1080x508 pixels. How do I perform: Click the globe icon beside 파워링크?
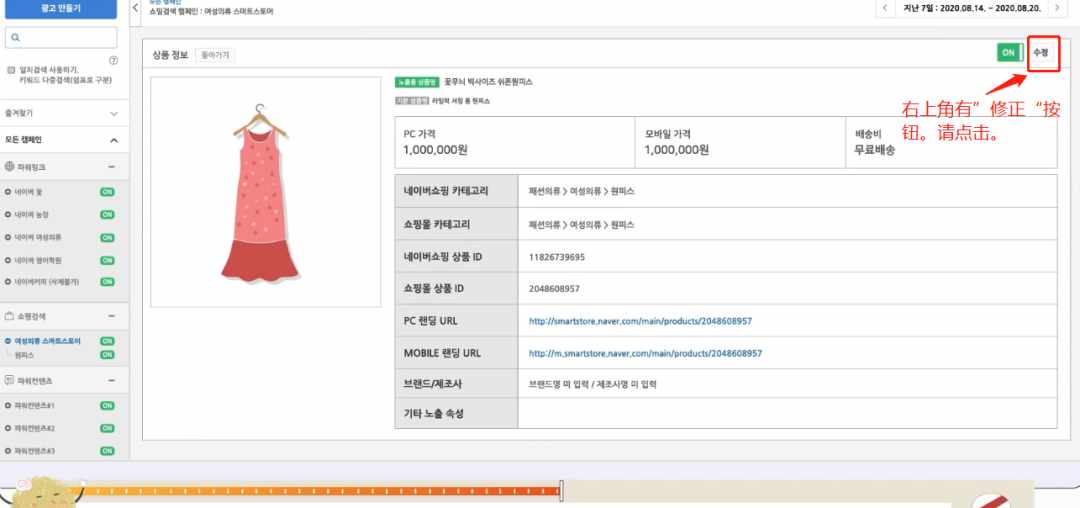click(10, 167)
